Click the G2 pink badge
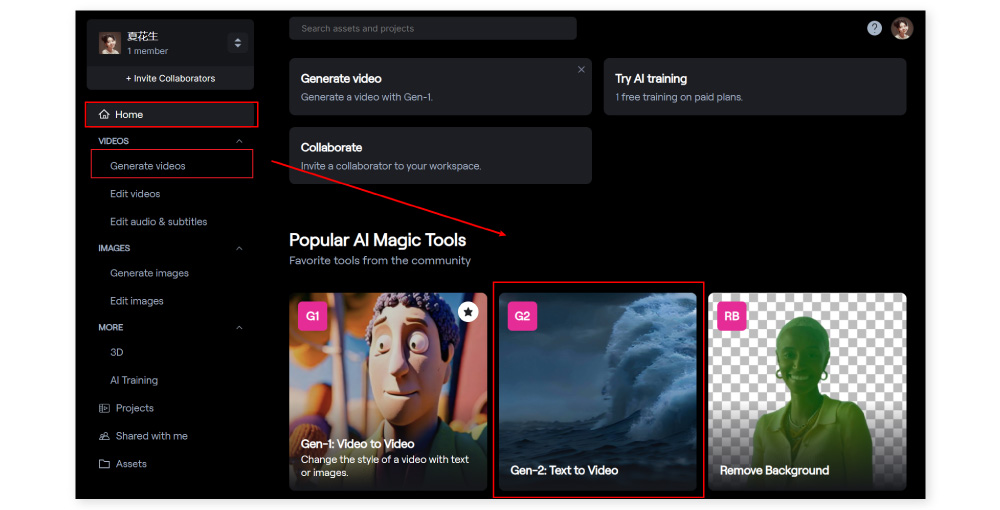1000x510 pixels. coord(522,316)
